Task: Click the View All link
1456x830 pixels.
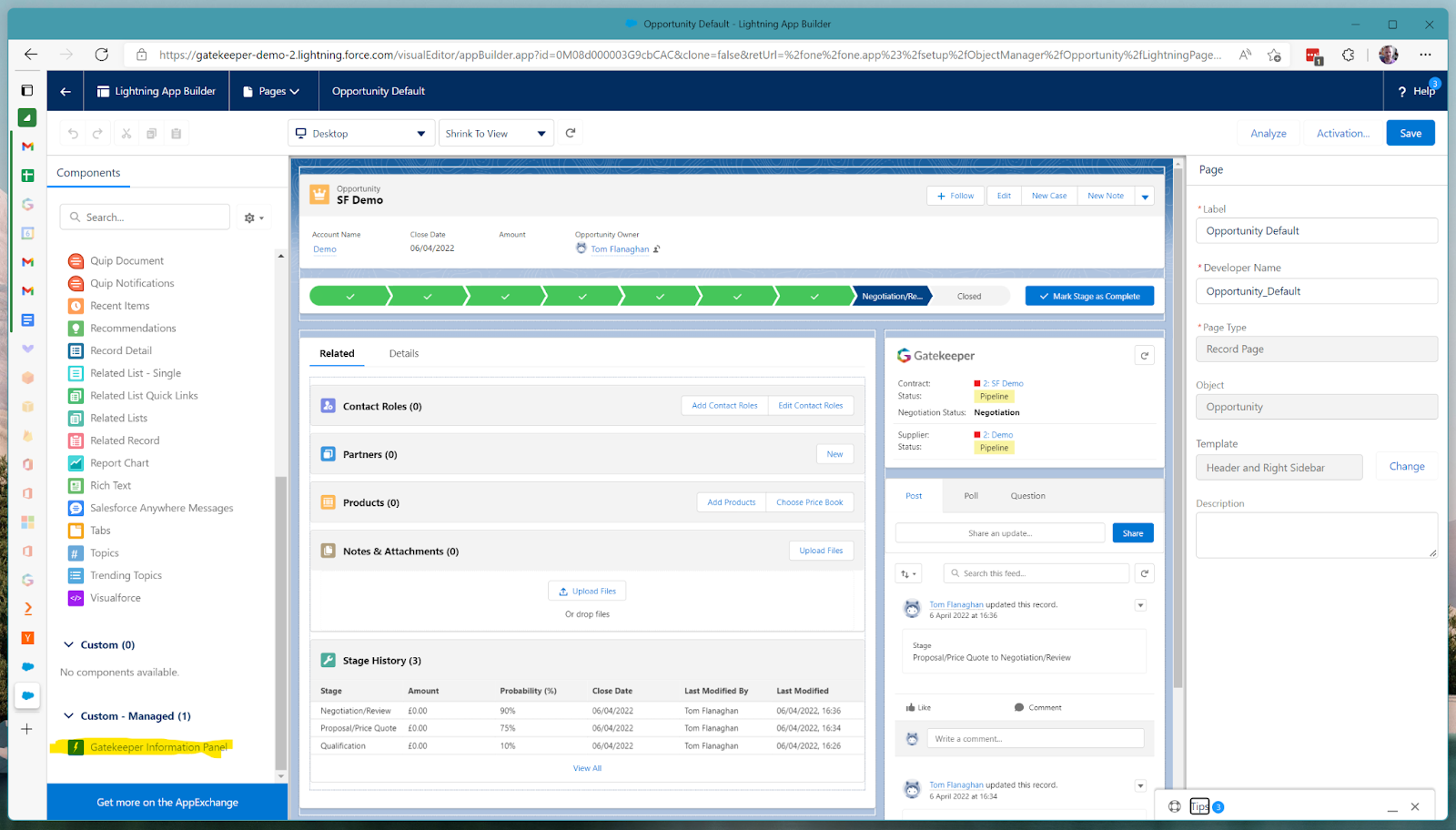Action: click(587, 769)
